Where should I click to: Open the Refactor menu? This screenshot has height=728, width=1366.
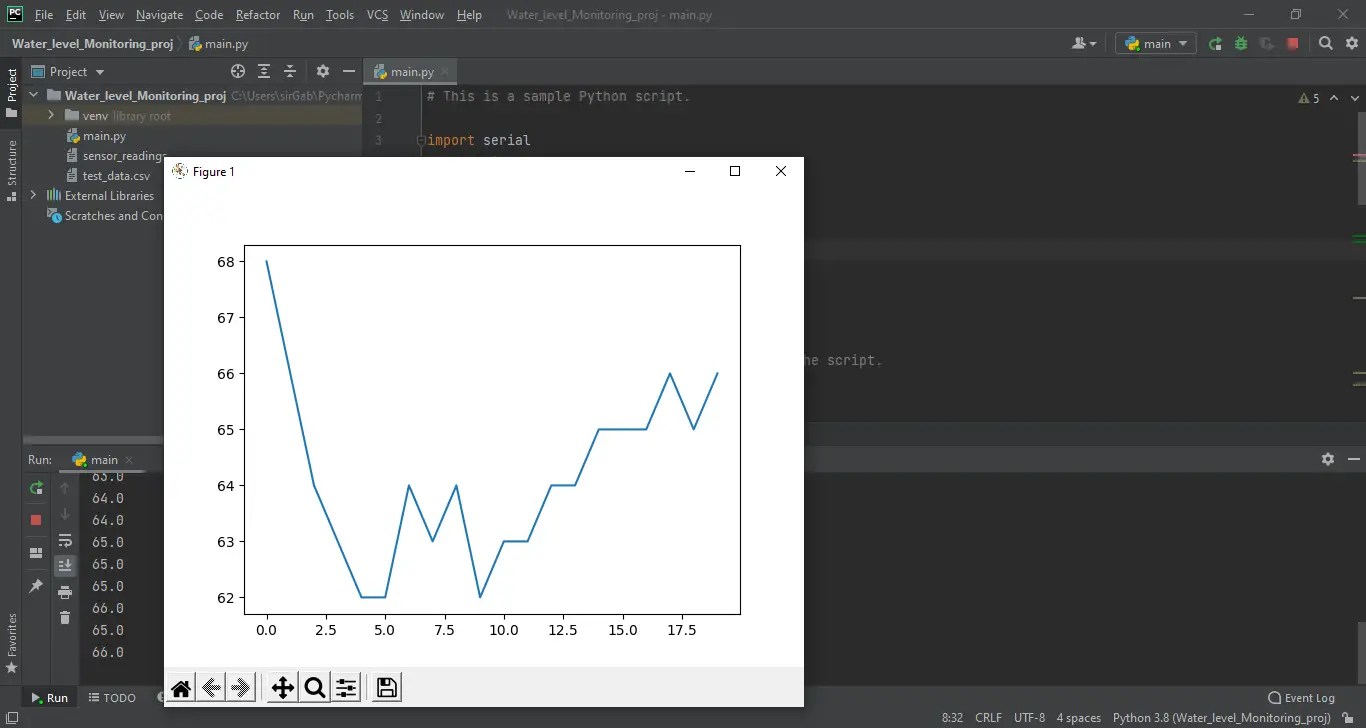click(257, 14)
